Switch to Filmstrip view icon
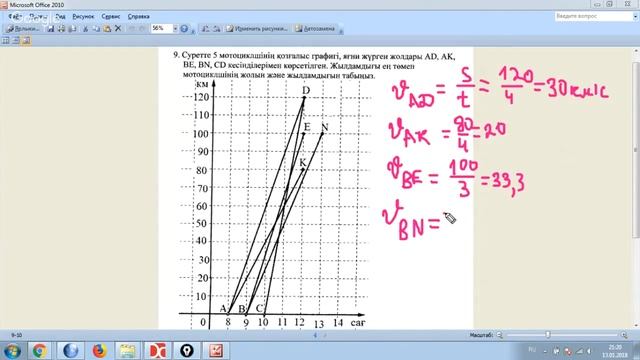Viewport: 640px width, 360px height. click(16, 40)
